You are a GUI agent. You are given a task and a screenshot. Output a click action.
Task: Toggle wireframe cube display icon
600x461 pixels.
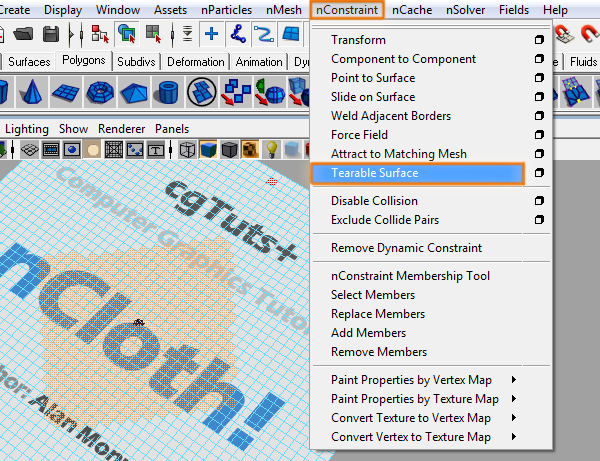point(188,150)
